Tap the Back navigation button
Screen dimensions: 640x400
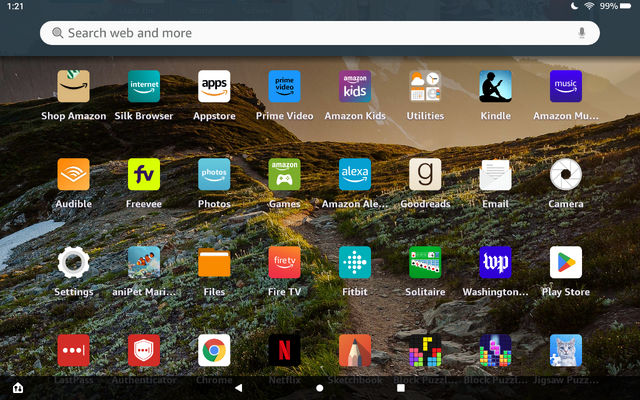(239, 388)
